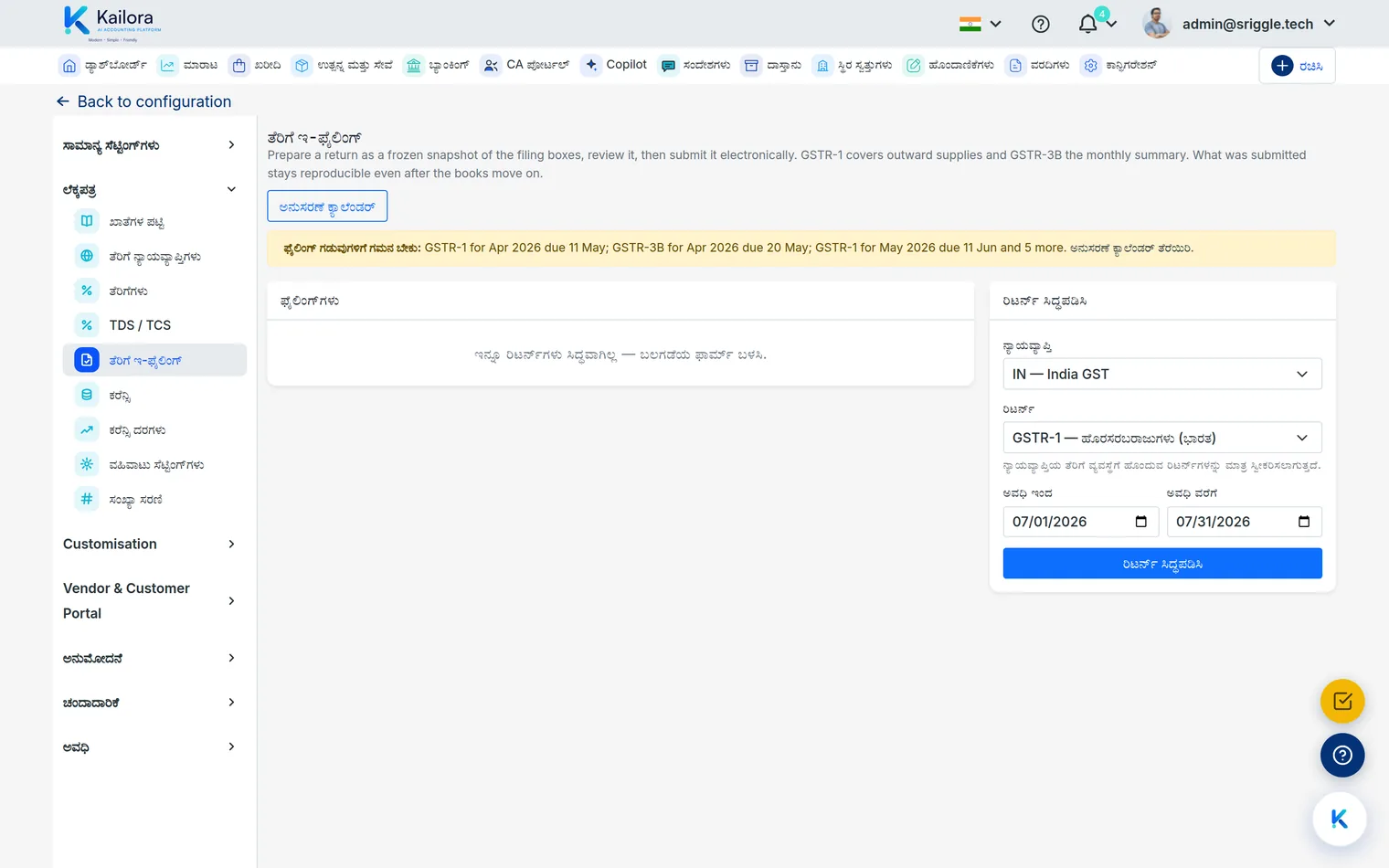Open the number series hash icon
Image resolution: width=1389 pixels, height=868 pixels.
87,499
